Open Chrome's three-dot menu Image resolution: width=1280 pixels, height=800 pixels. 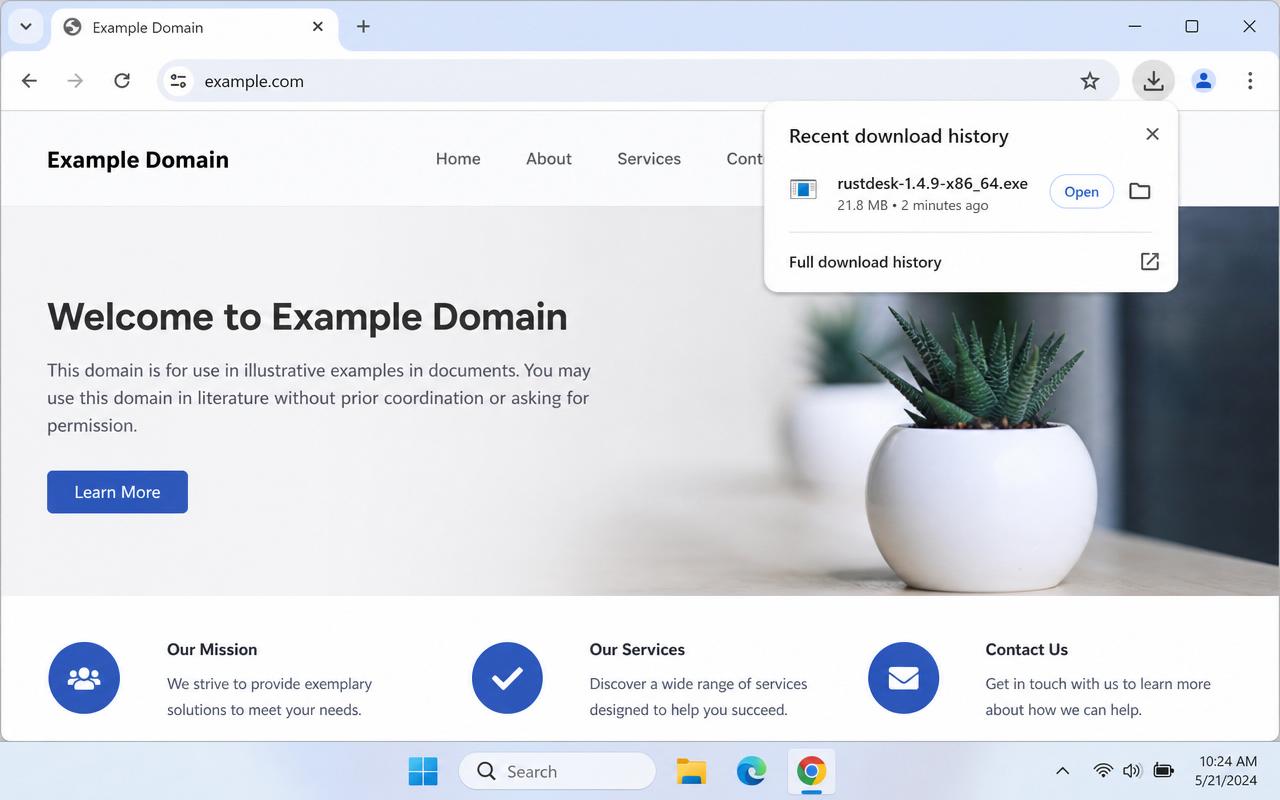coord(1250,81)
